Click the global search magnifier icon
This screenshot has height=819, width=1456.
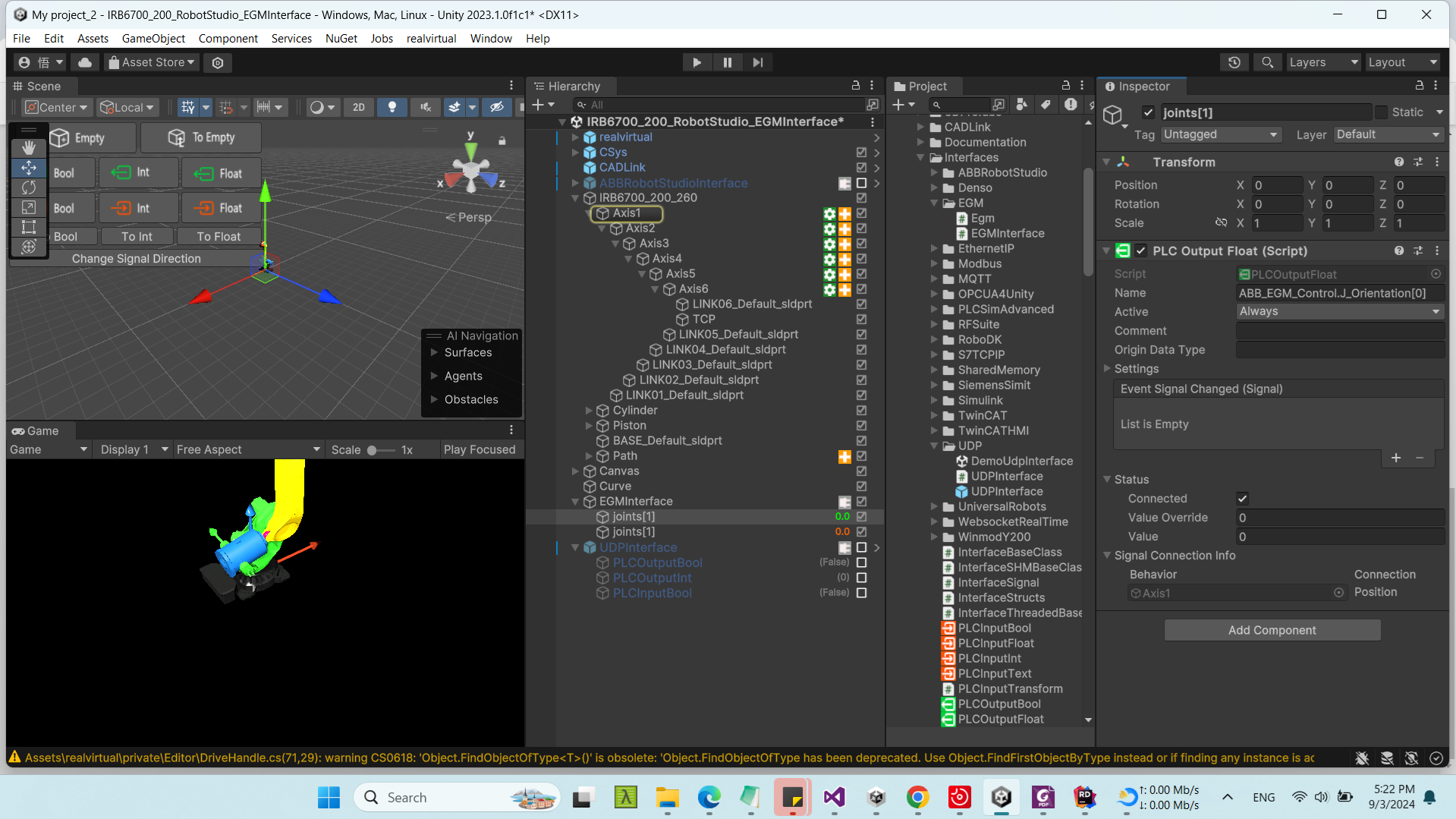(1267, 62)
